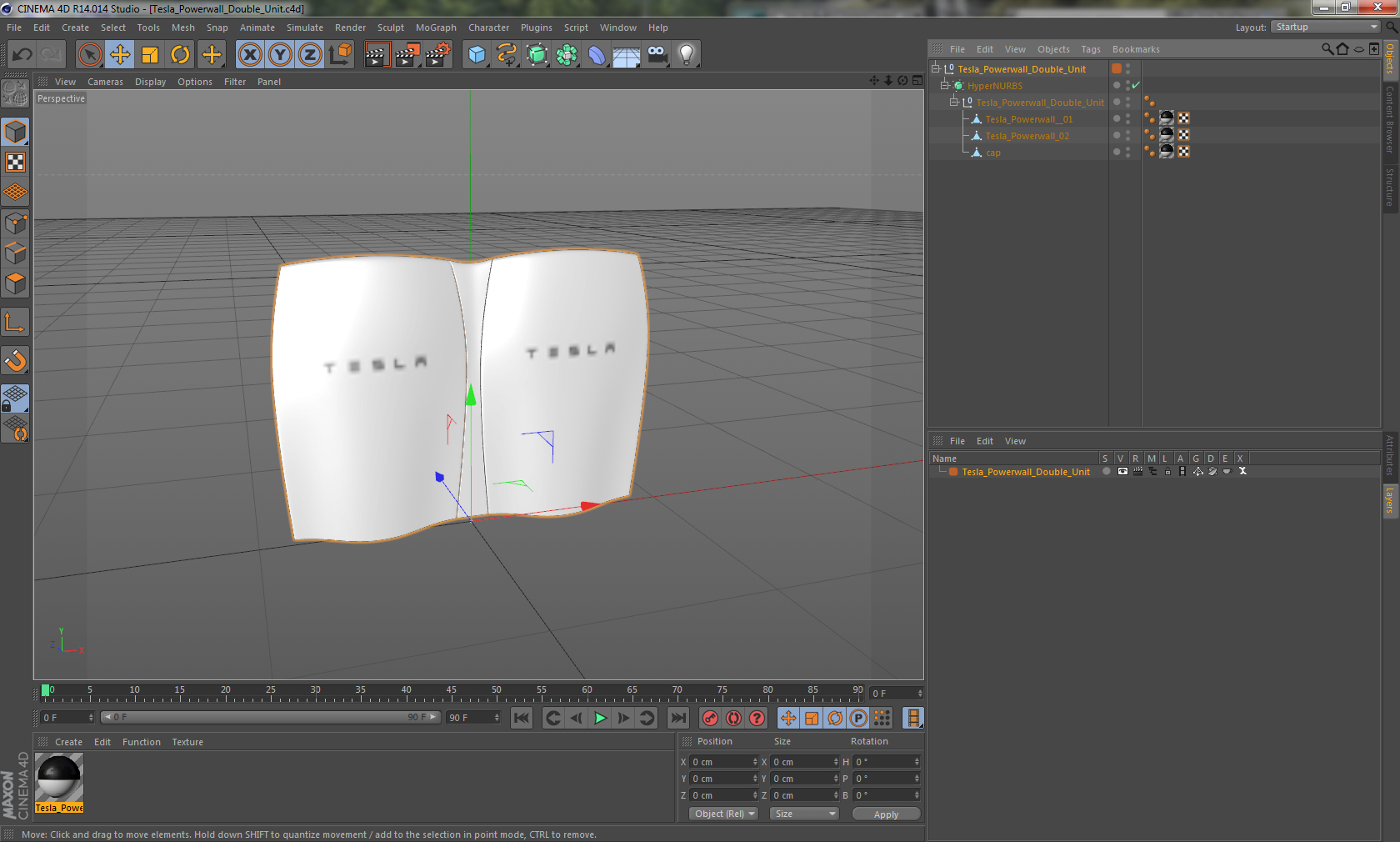
Task: Go to start of animation
Action: pyautogui.click(x=522, y=718)
